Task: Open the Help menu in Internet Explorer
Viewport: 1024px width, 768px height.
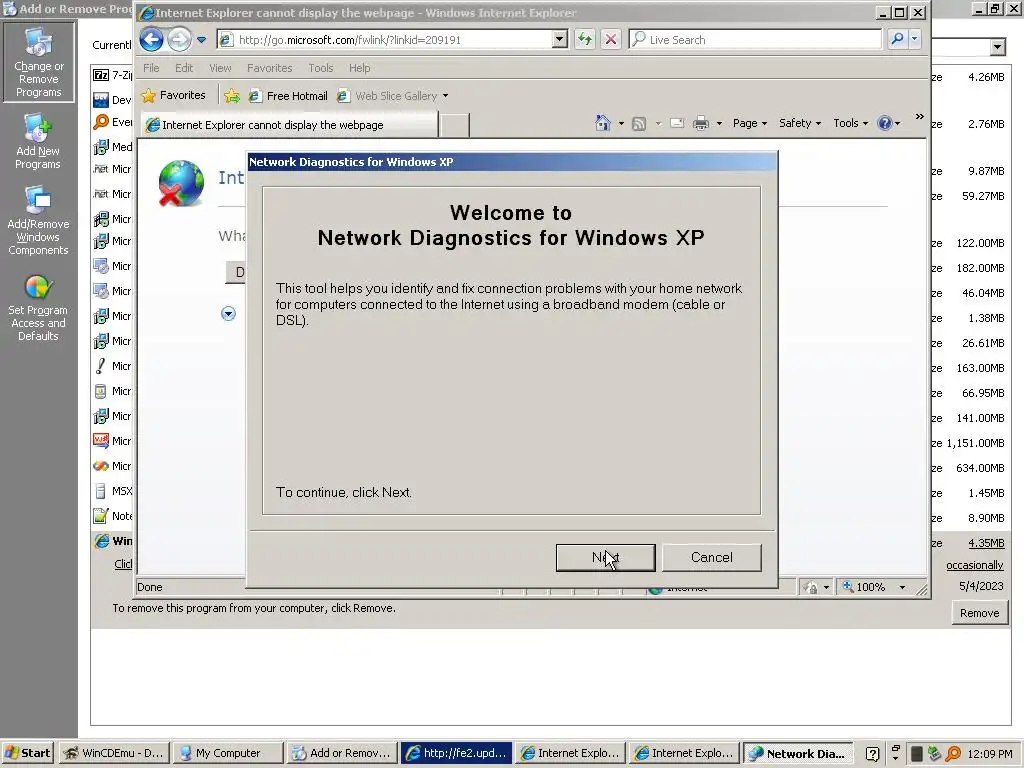Action: tap(359, 68)
